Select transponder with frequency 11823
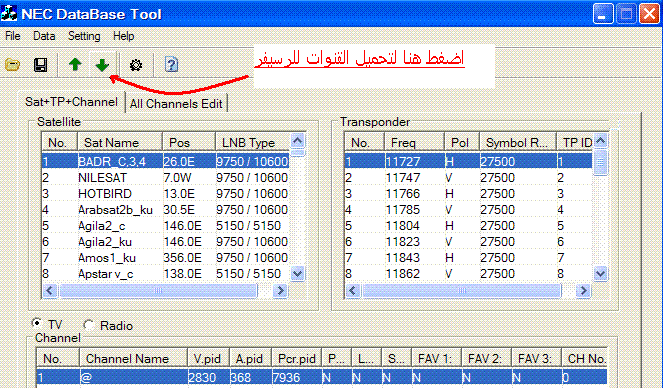 pyautogui.click(x=468, y=242)
